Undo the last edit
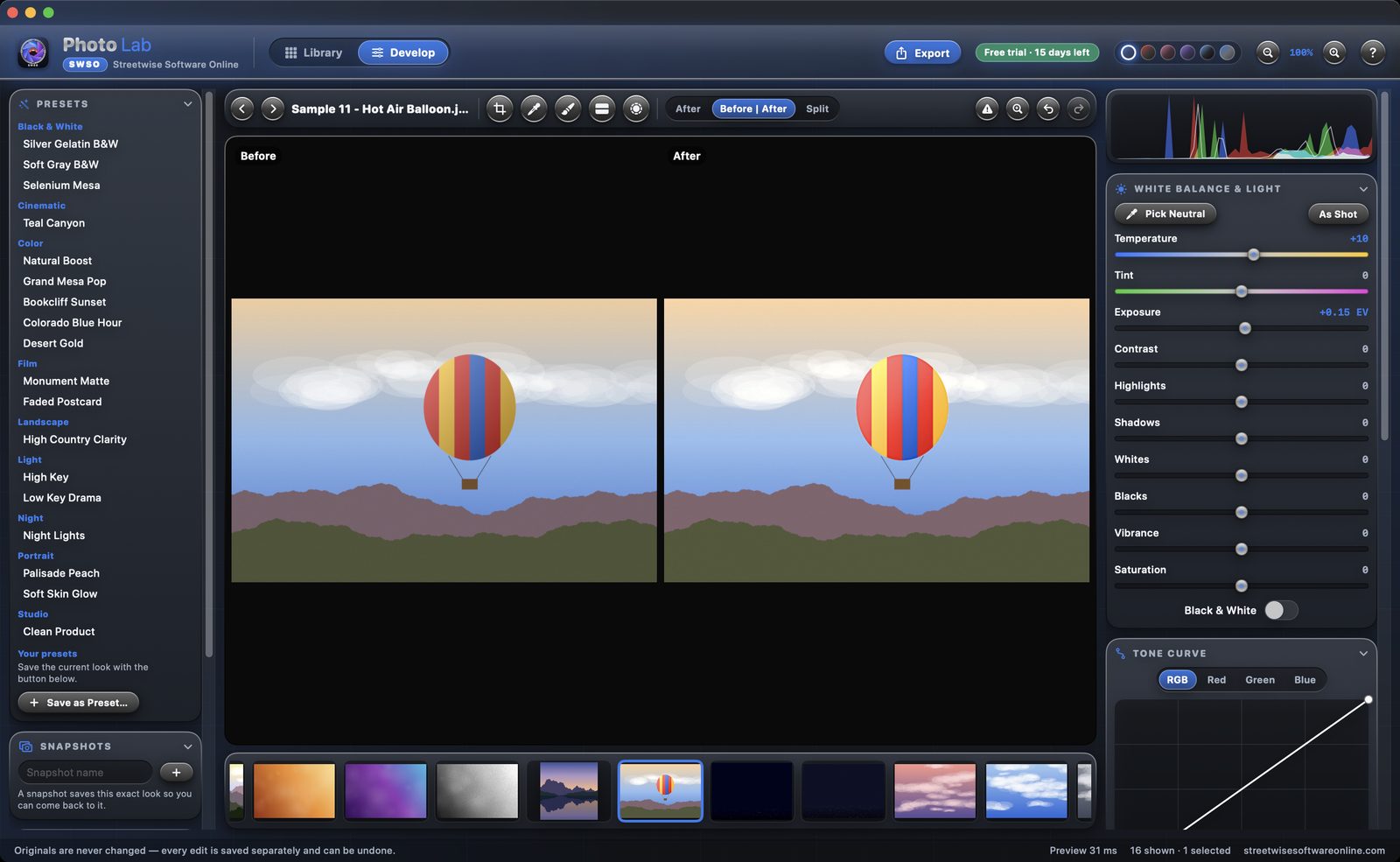 [1048, 109]
